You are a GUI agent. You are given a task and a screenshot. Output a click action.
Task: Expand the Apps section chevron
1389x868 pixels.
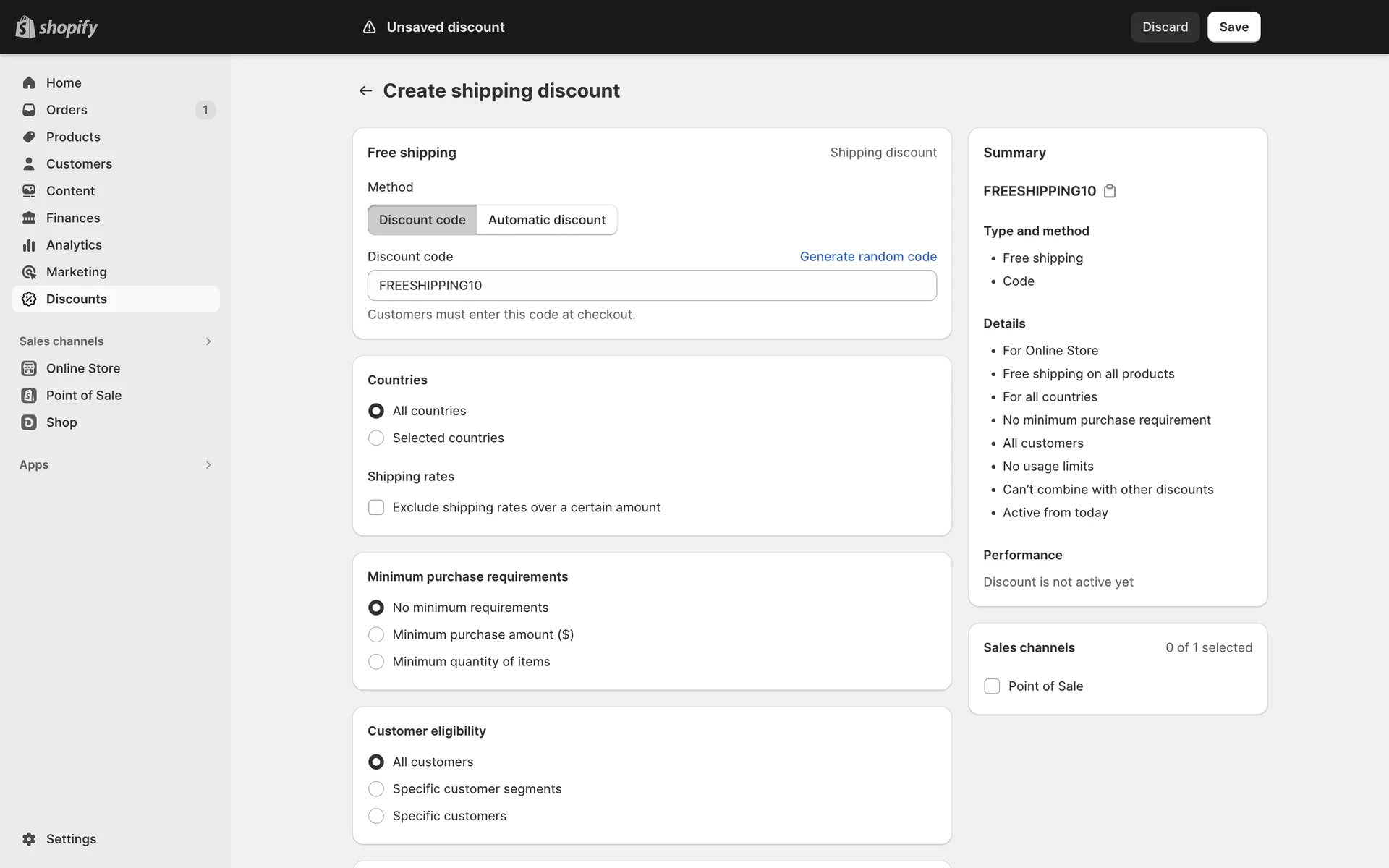208,465
